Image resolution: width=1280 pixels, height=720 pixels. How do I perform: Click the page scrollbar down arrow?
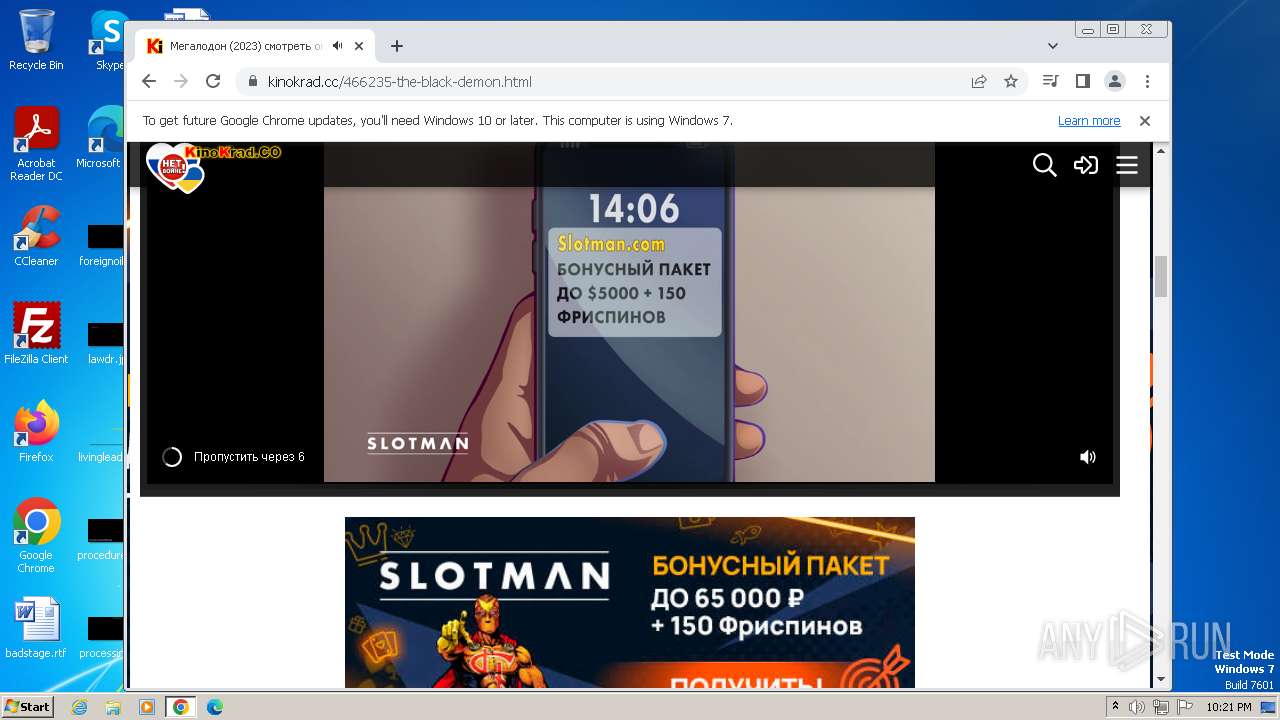point(1161,679)
